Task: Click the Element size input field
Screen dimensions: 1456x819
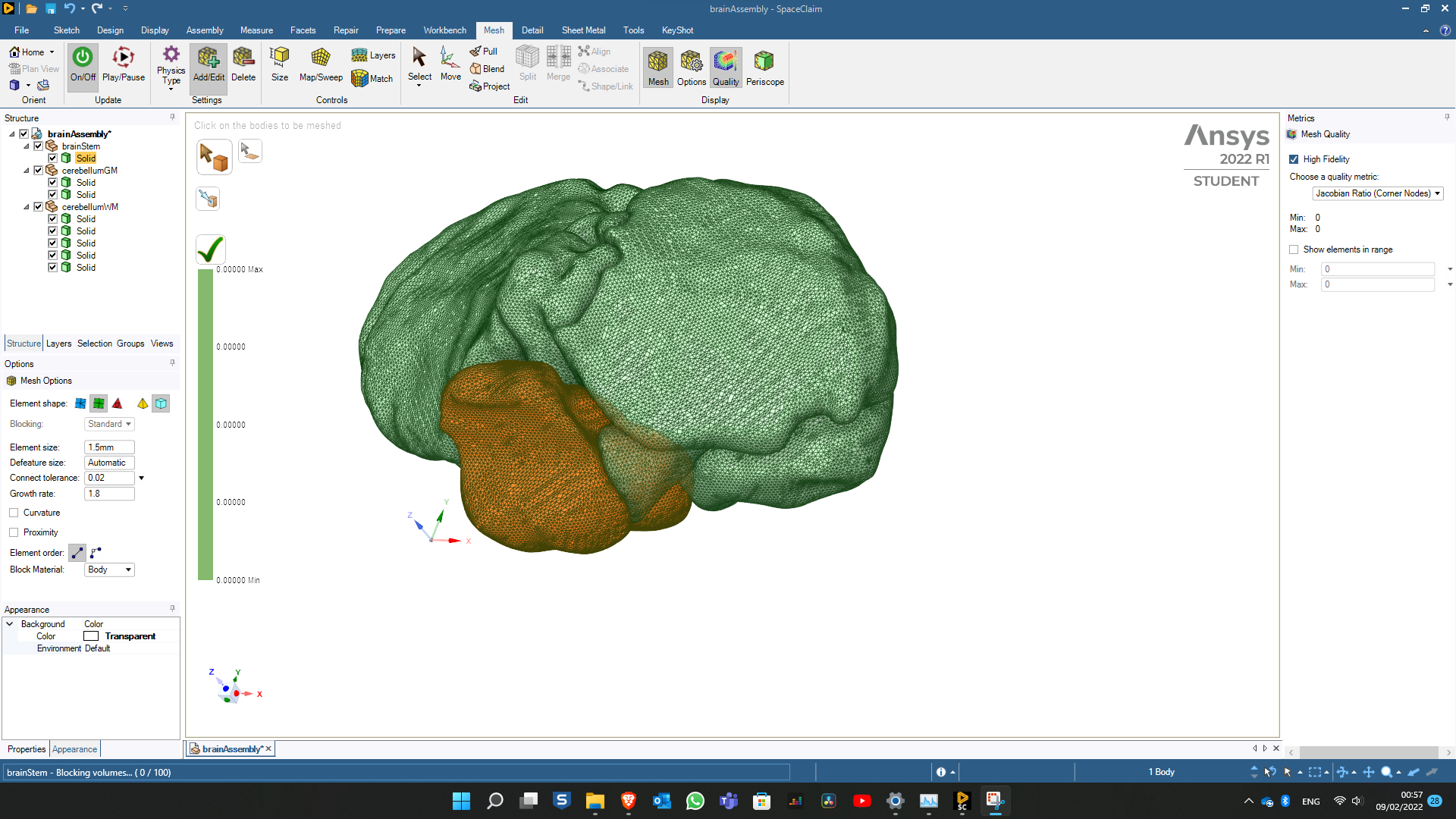Action: pyautogui.click(x=109, y=447)
